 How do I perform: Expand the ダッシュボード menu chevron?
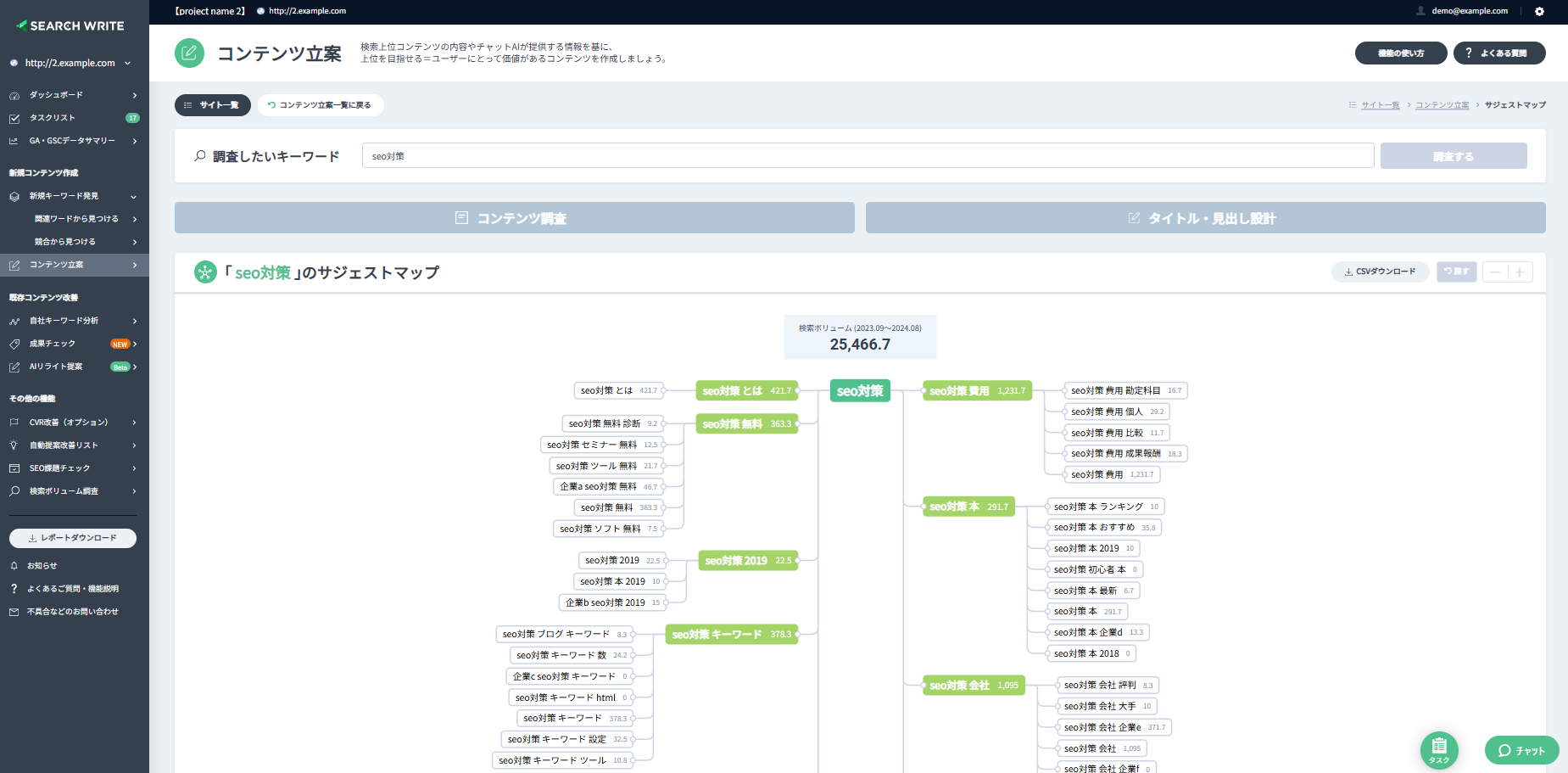coord(135,95)
